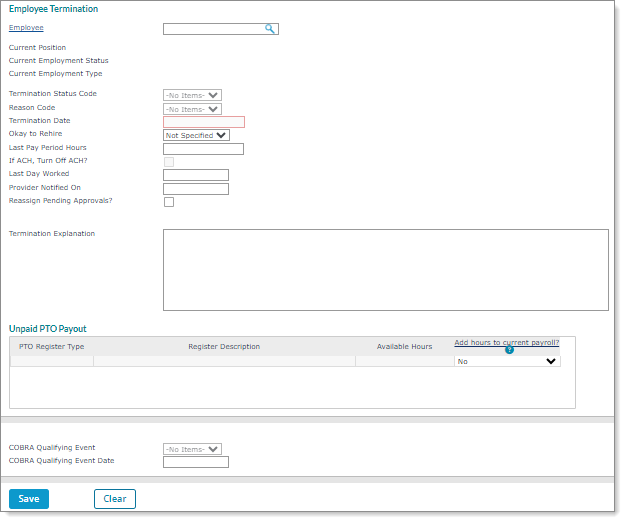Image resolution: width=625 pixels, height=522 pixels.
Task: Click the Add hours to current payroll link
Action: [x=506, y=342]
